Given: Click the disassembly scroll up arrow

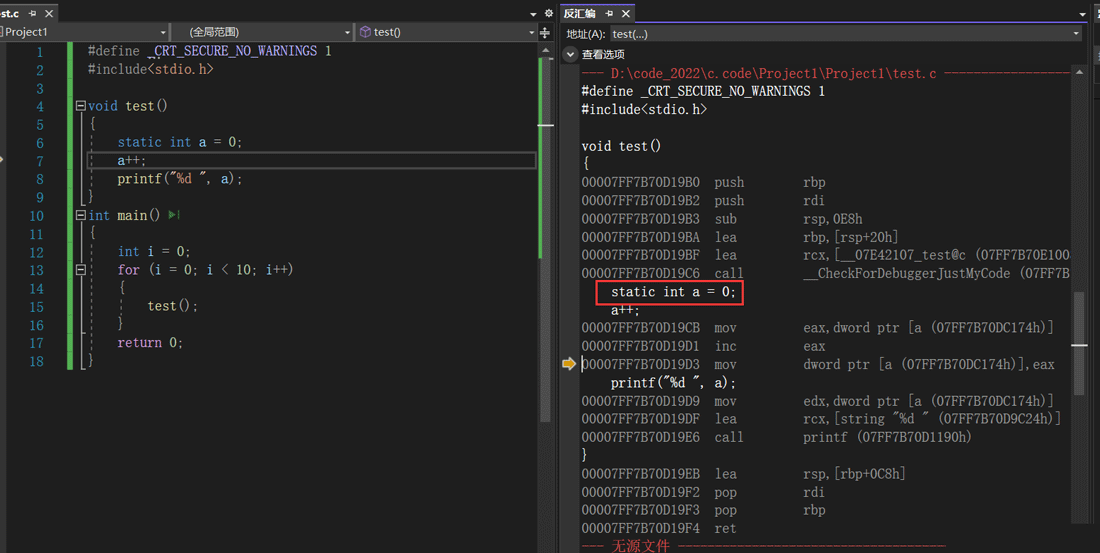Looking at the screenshot, I should 1080,72.
